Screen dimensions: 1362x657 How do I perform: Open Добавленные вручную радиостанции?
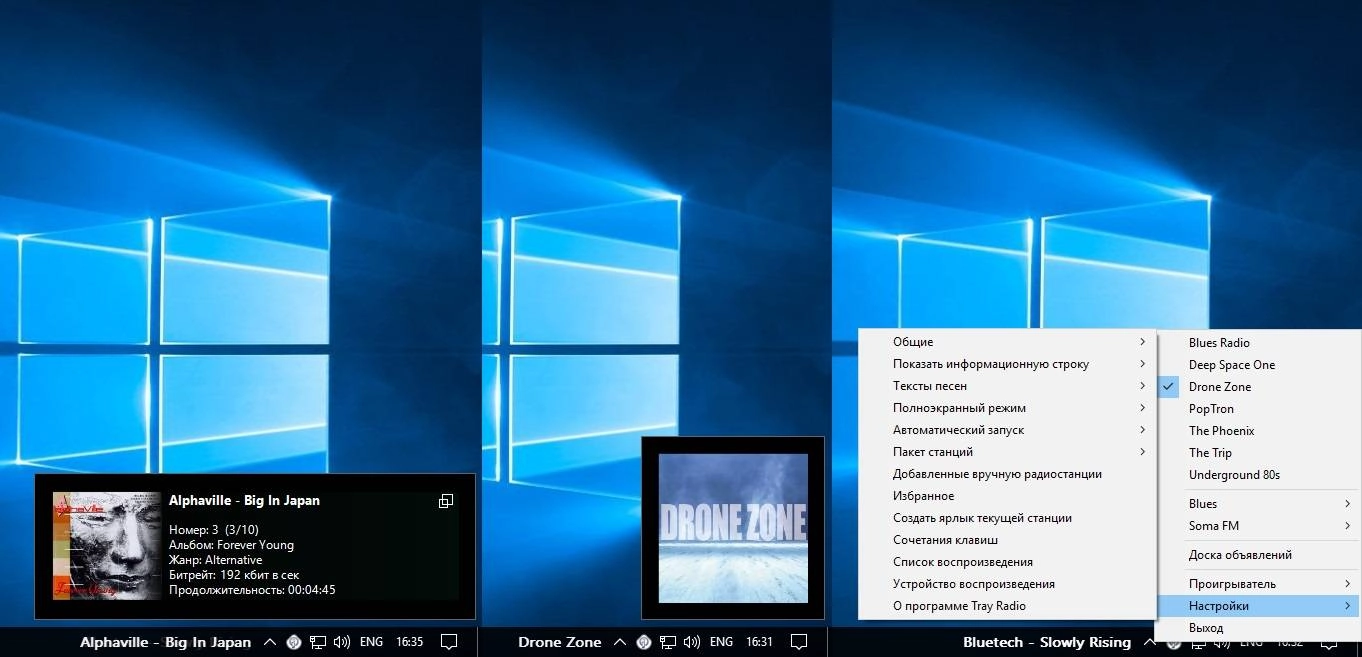[x=1007, y=474]
